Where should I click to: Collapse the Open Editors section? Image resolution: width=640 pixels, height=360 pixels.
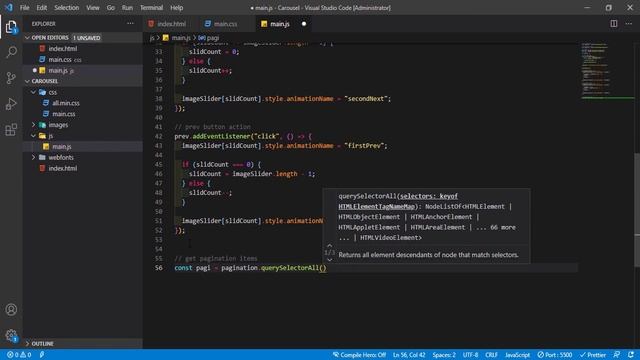click(x=27, y=38)
